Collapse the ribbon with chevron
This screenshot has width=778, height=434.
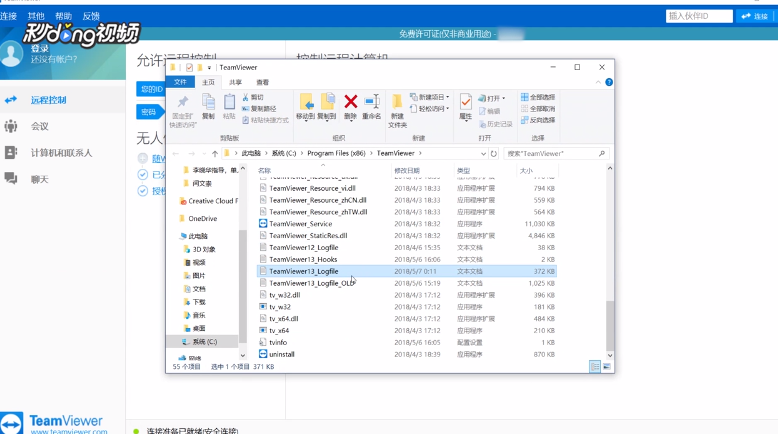(598, 82)
